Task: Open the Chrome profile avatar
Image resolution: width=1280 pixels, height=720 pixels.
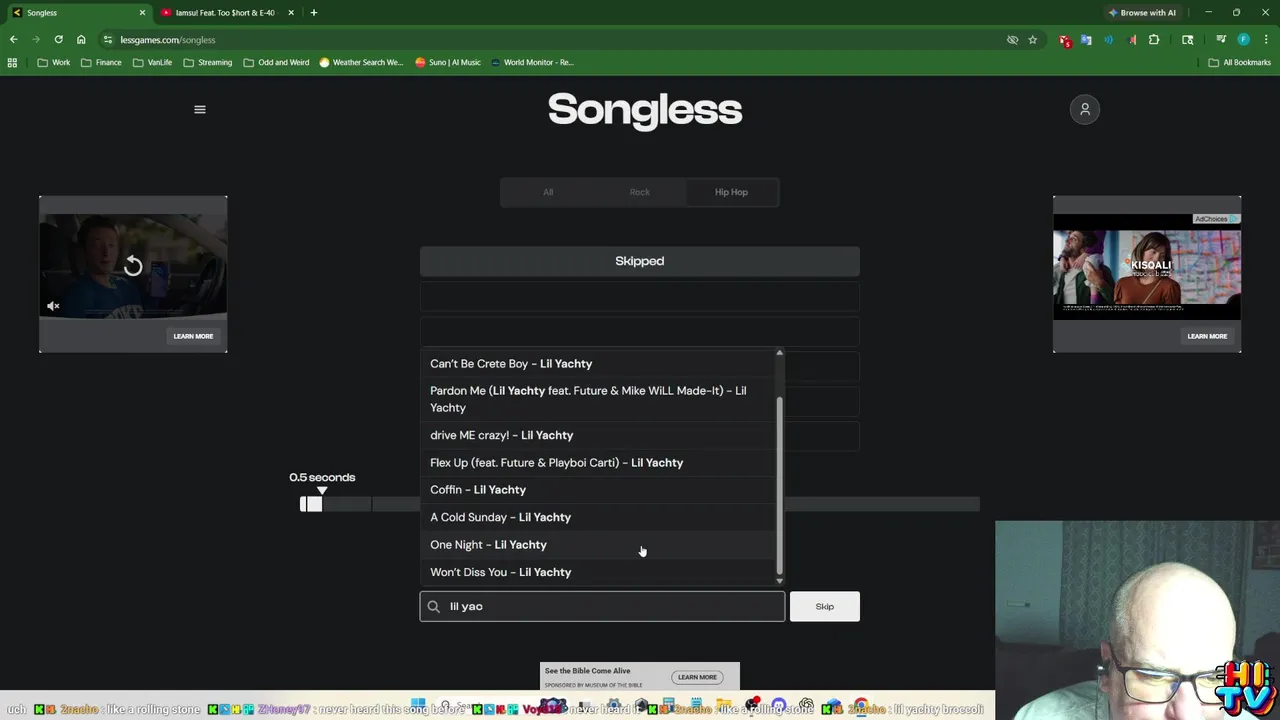Action: [x=1243, y=40]
